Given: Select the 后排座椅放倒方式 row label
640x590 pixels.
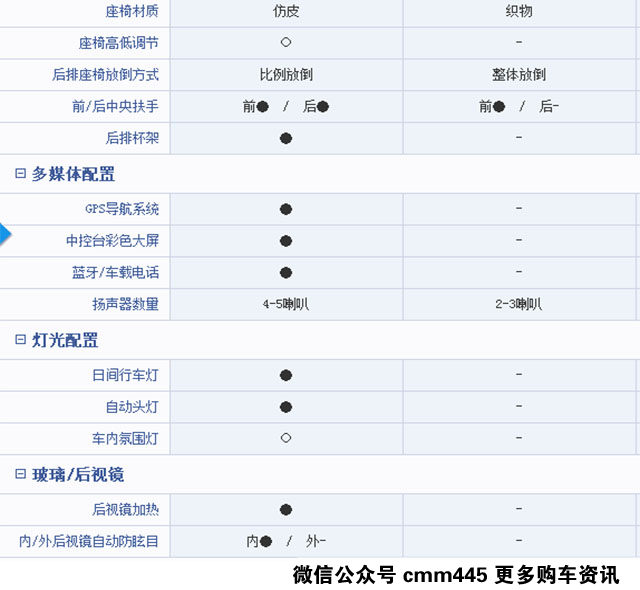Looking at the screenshot, I should [x=105, y=75].
